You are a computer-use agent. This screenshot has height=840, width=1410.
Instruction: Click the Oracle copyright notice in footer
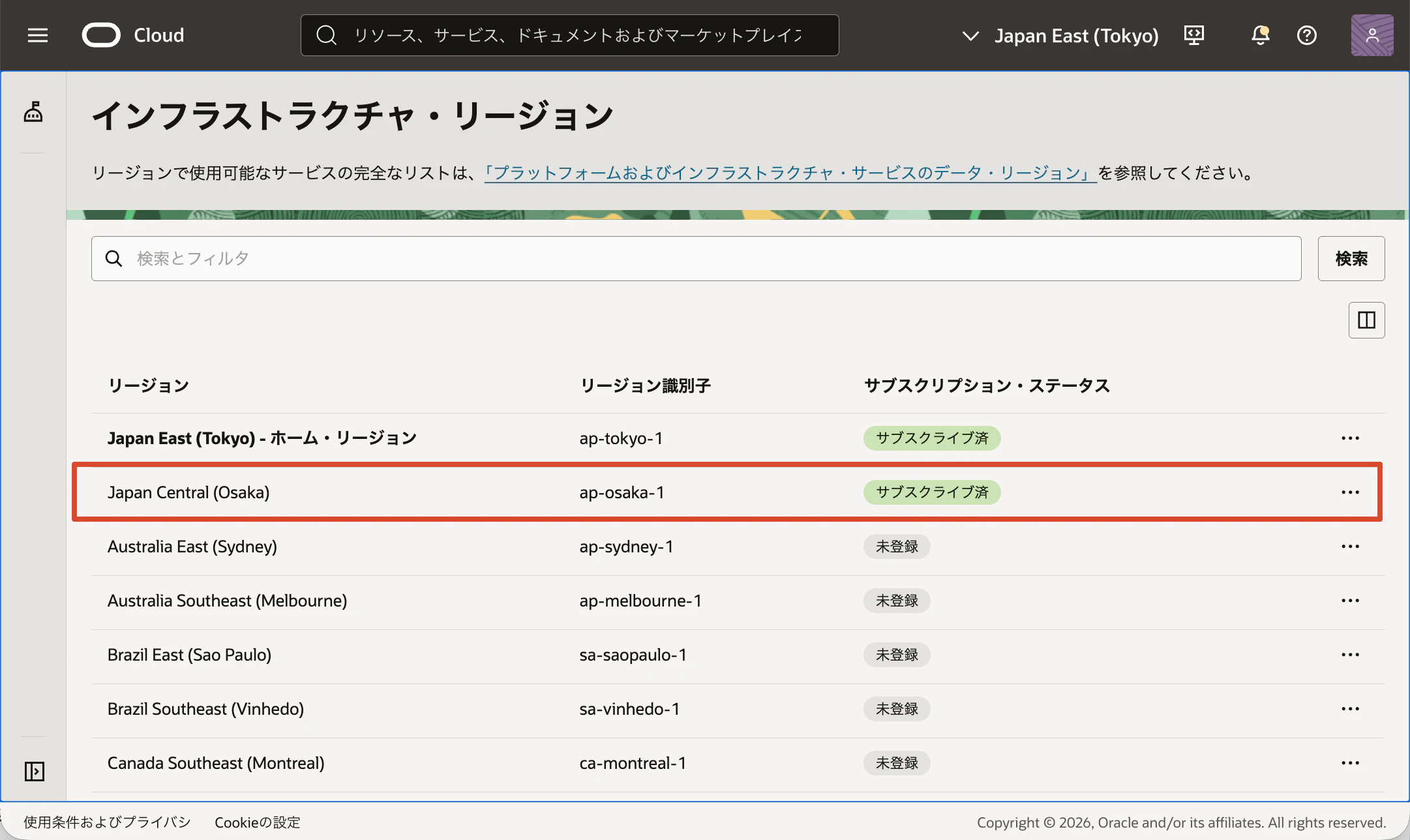(x=1181, y=822)
